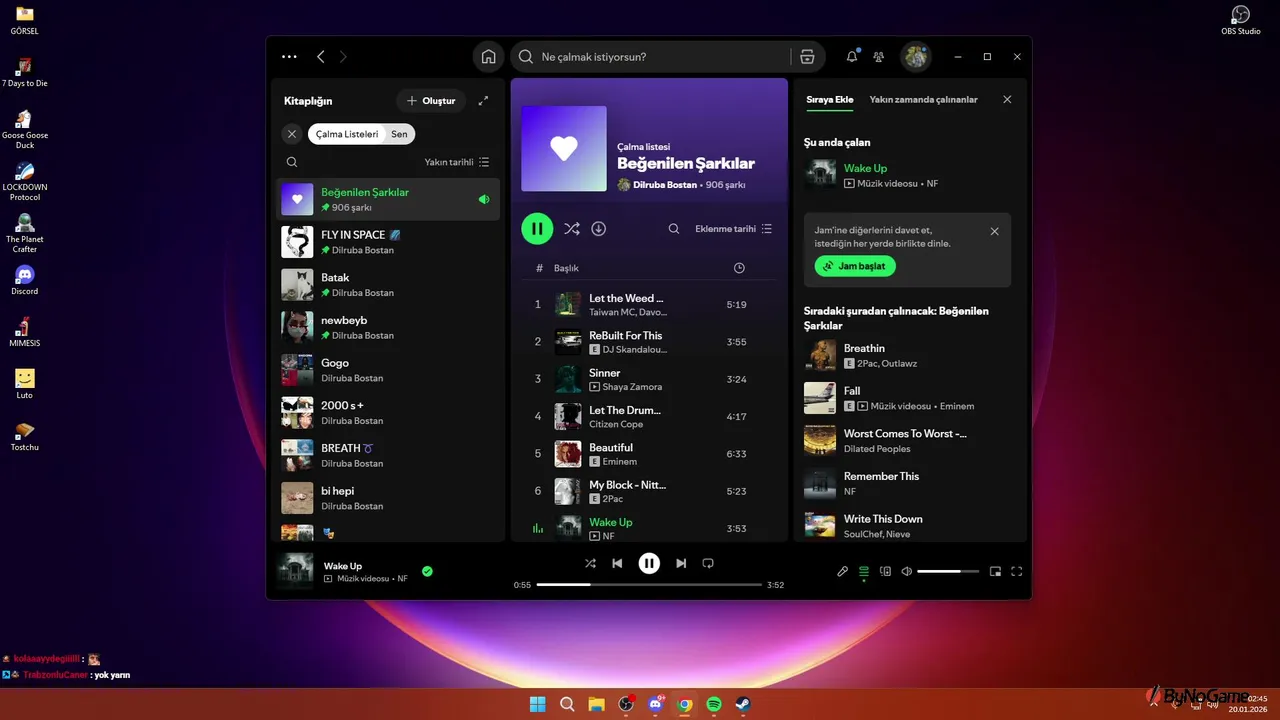Image resolution: width=1280 pixels, height=720 pixels.
Task: Toggle the liked checkmark for Wake Up
Action: coord(427,571)
